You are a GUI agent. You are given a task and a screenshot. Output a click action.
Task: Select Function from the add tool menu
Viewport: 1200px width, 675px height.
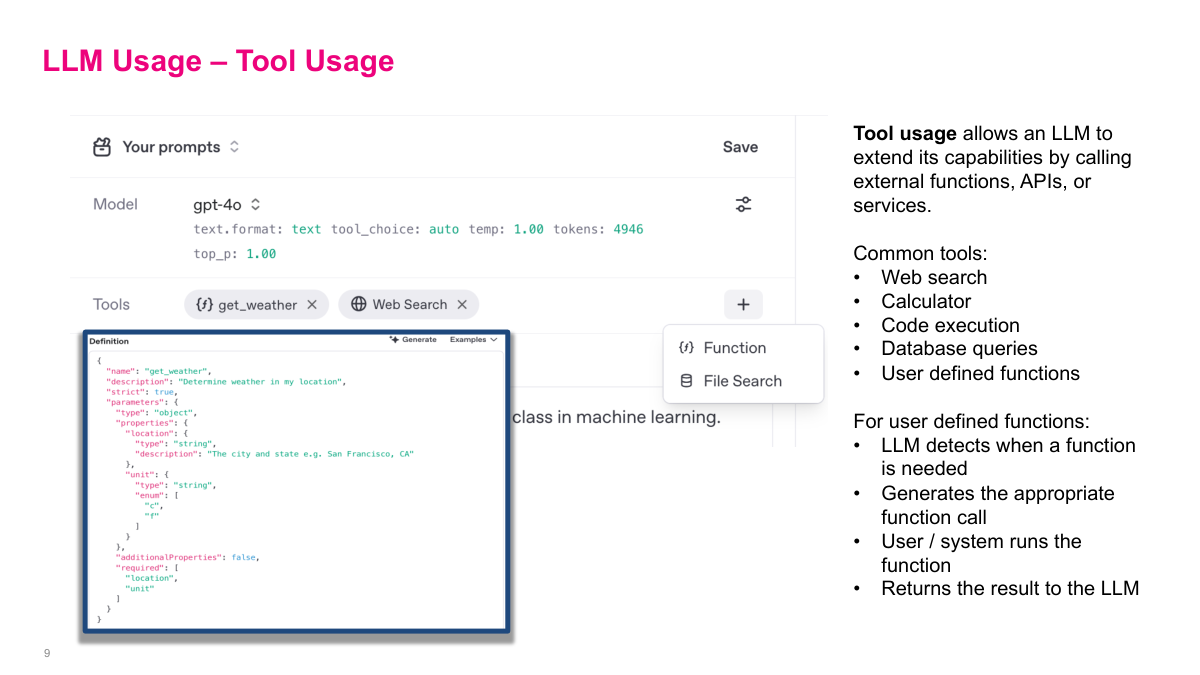click(734, 348)
